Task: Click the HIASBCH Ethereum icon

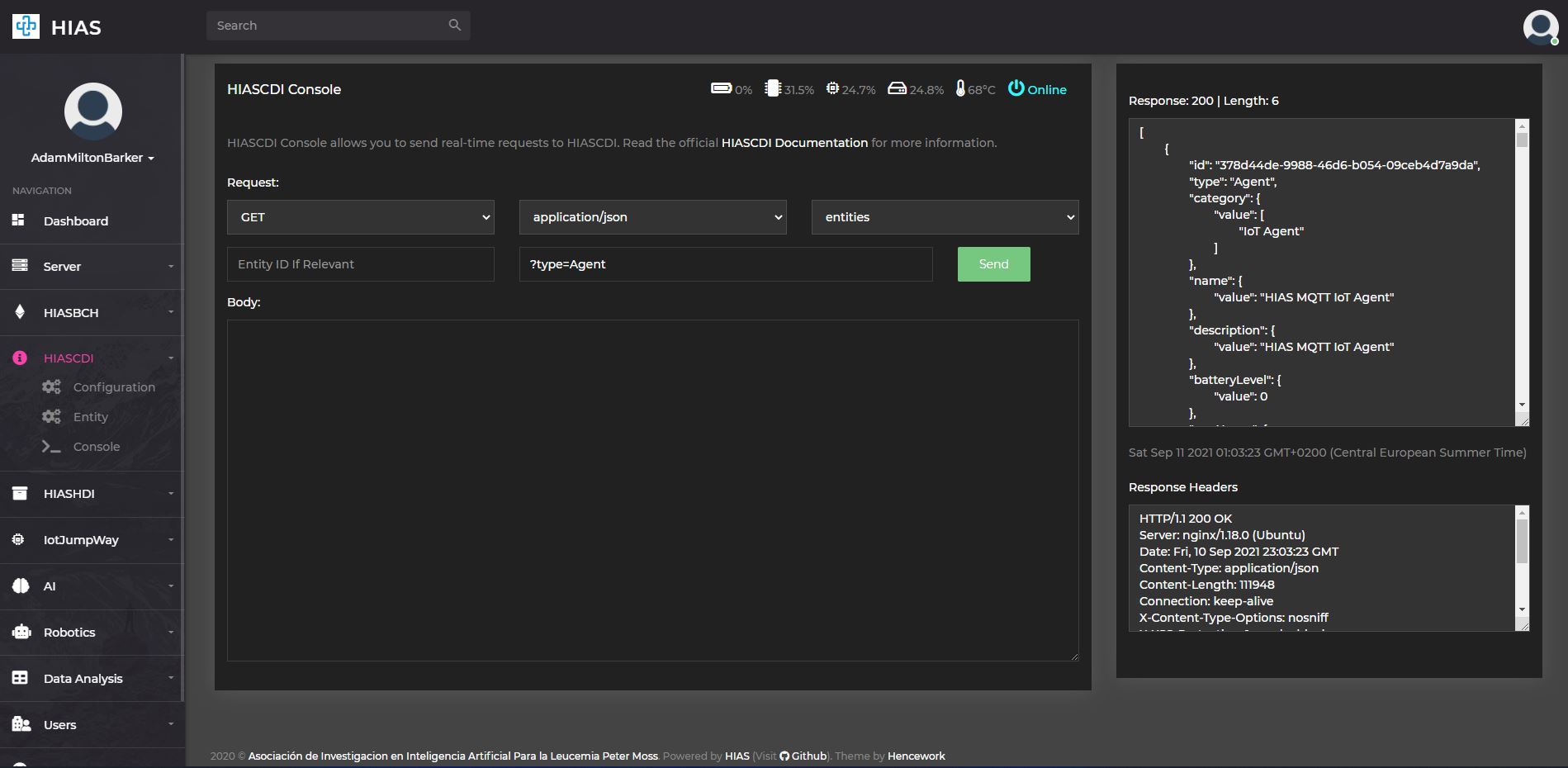Action: tap(20, 312)
